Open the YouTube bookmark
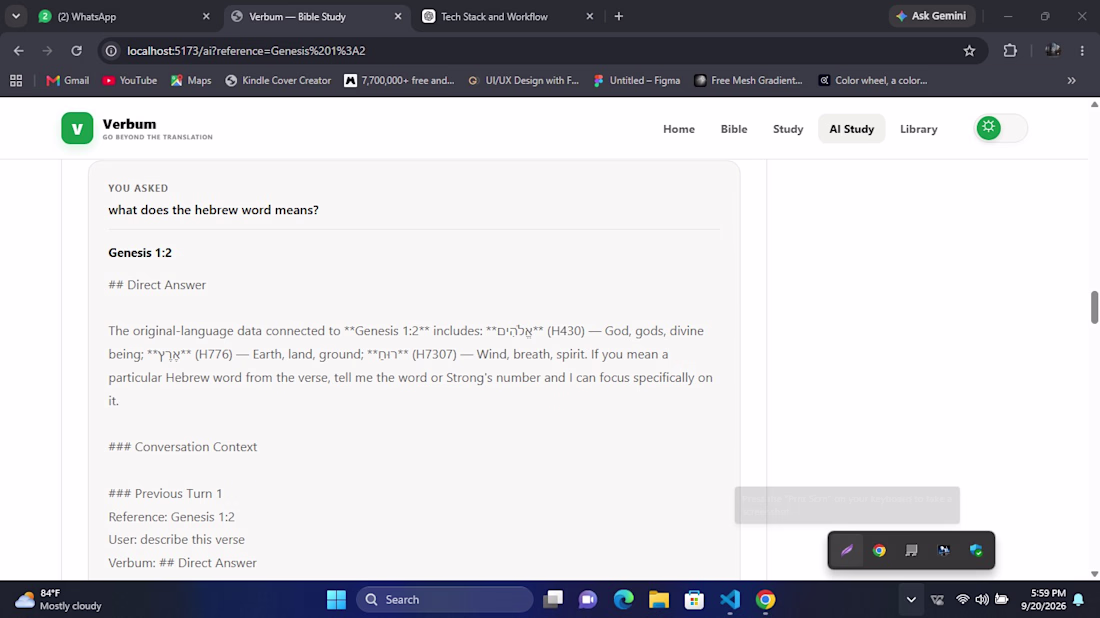Viewport: 1100px width, 618px height. [130, 81]
